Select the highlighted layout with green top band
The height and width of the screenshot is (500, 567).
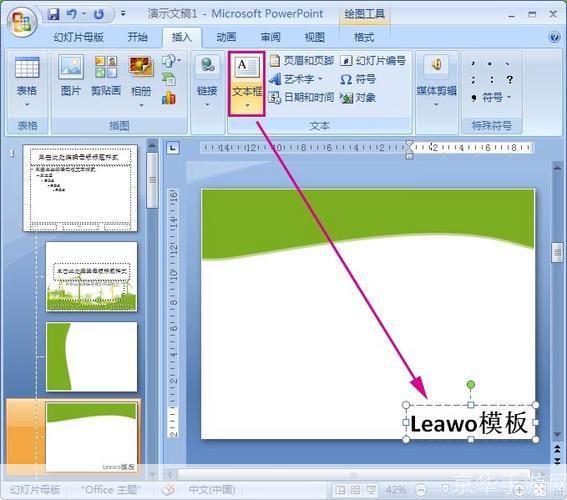coord(91,437)
